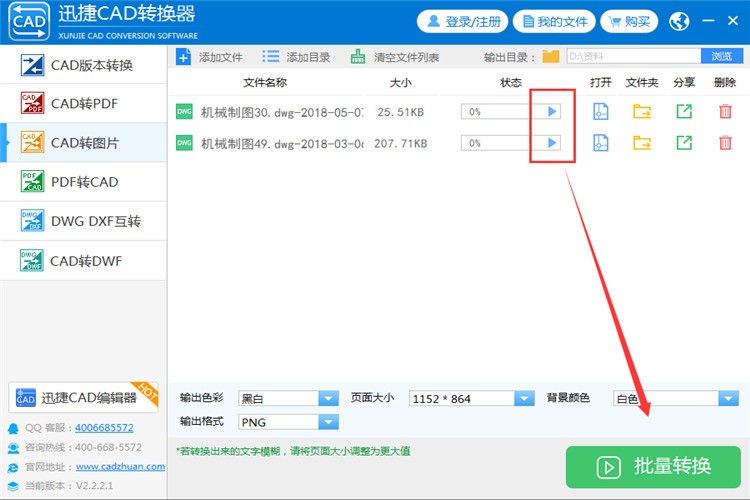
Task: Open the 输出格式 PNG dropdown
Action: pos(328,422)
